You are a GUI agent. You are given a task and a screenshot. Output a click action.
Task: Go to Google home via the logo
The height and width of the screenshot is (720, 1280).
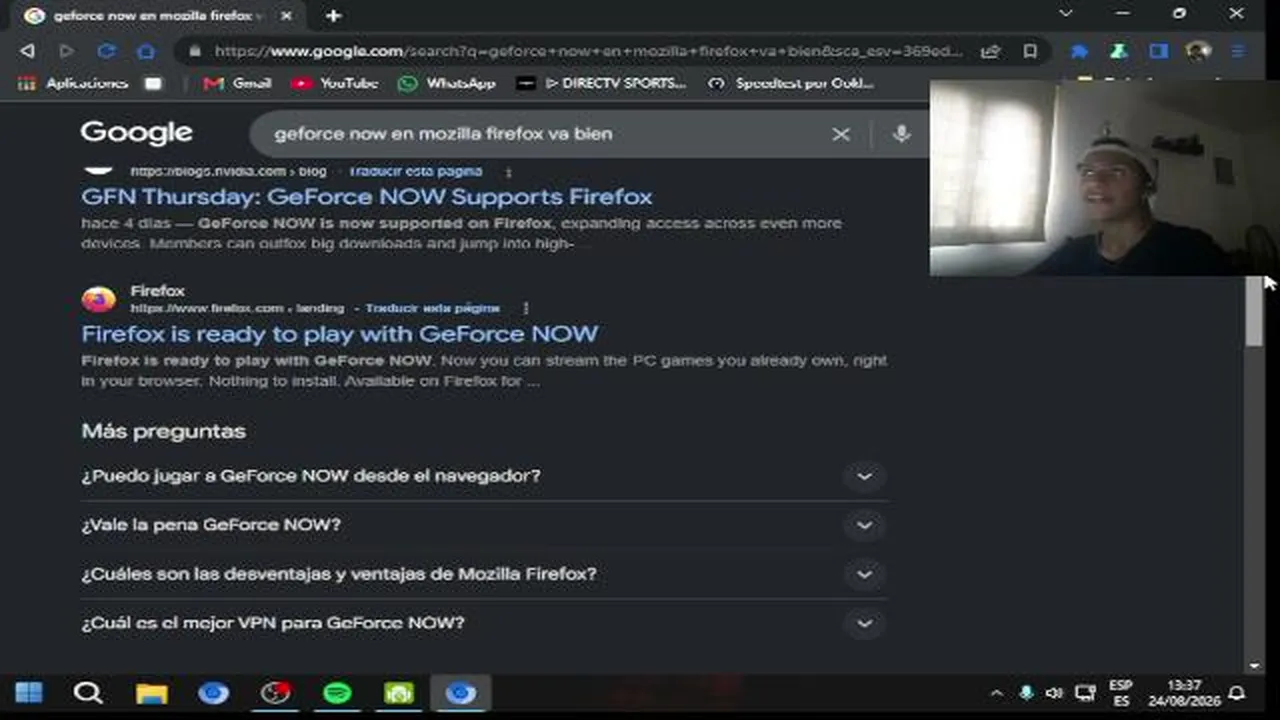click(x=136, y=133)
